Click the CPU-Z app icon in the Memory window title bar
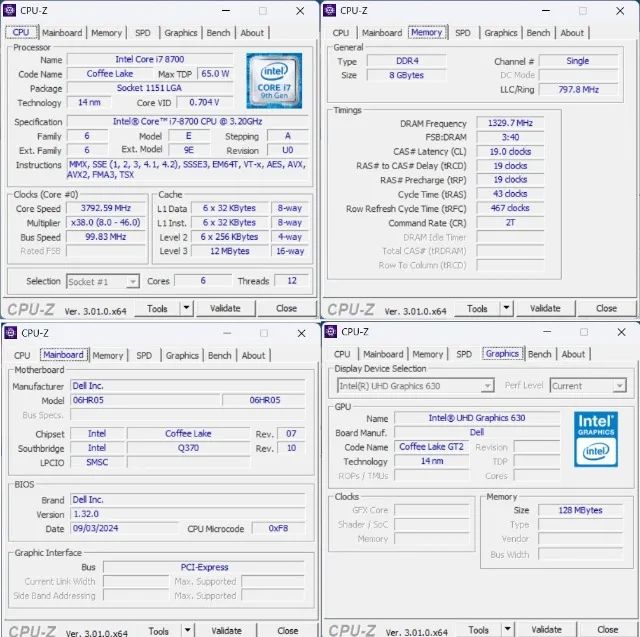Image resolution: width=640 pixels, height=637 pixels. pos(329,11)
